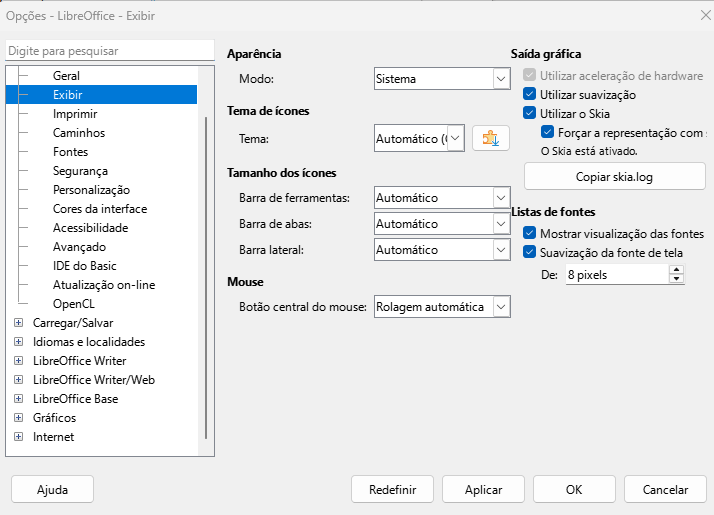Screen dimensions: 714x515
Task: Expand the Gráficos tree node
Action: [19, 418]
